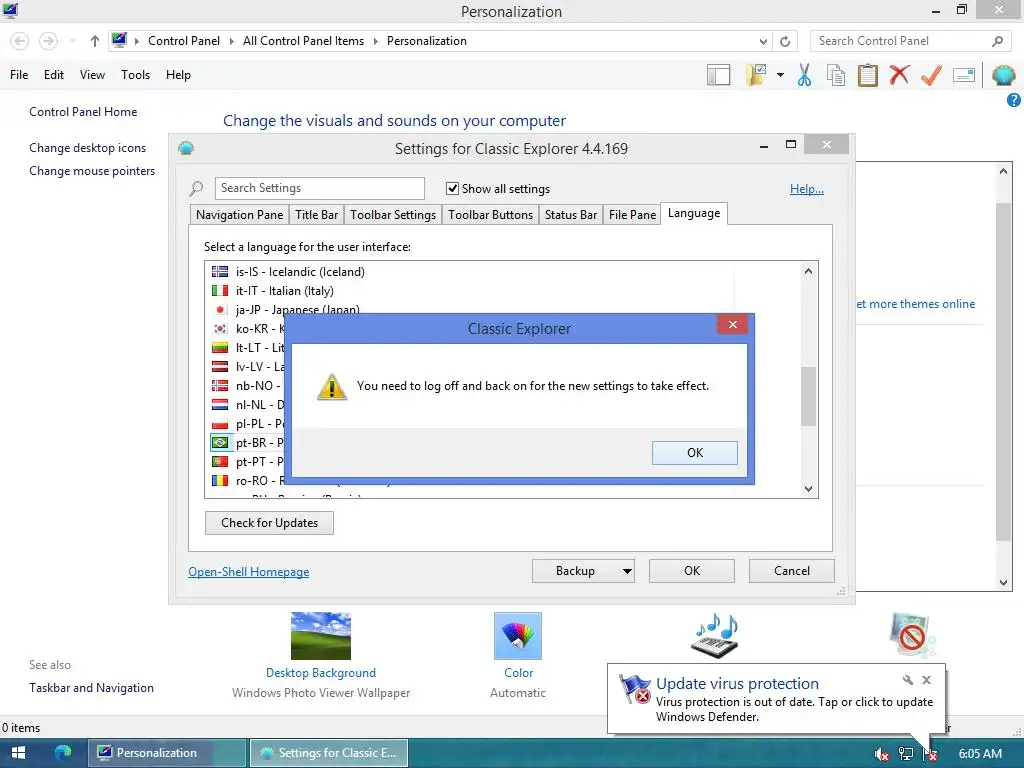Viewport: 1024px width, 768px height.
Task: Expand the Backup dropdown arrow
Action: (x=627, y=571)
